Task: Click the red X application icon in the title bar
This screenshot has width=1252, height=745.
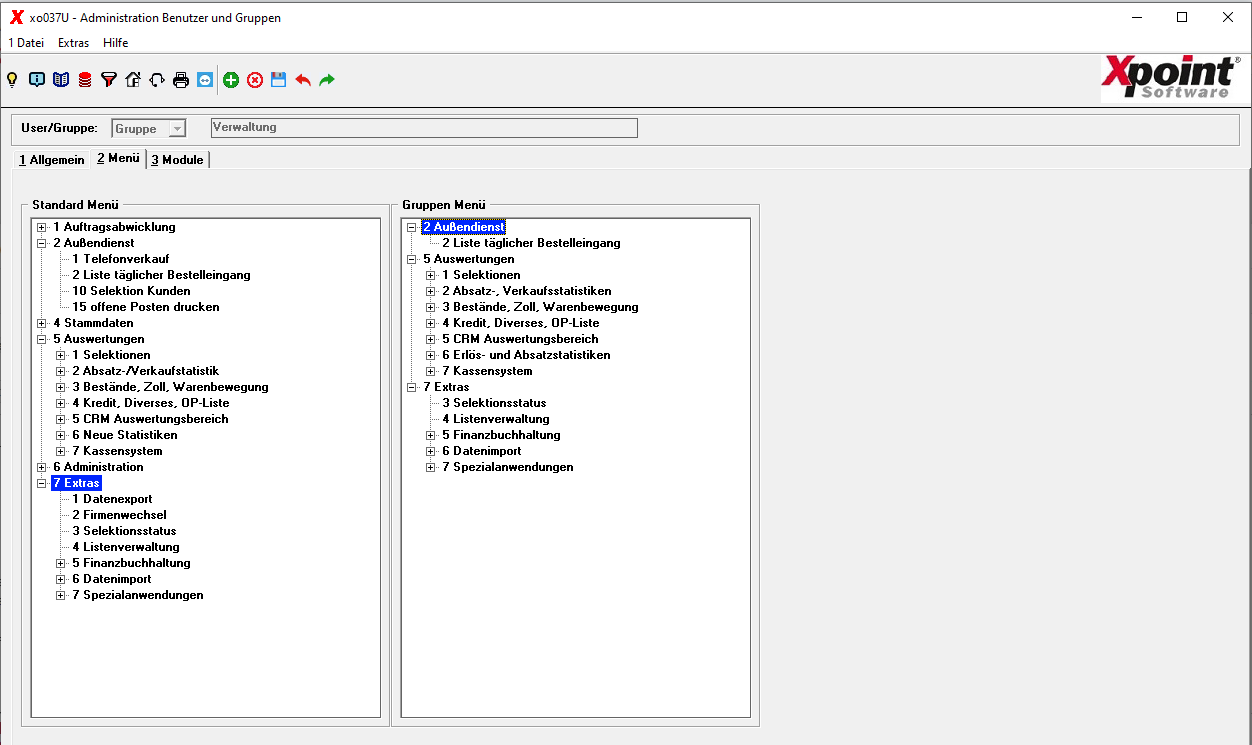Action: point(16,17)
